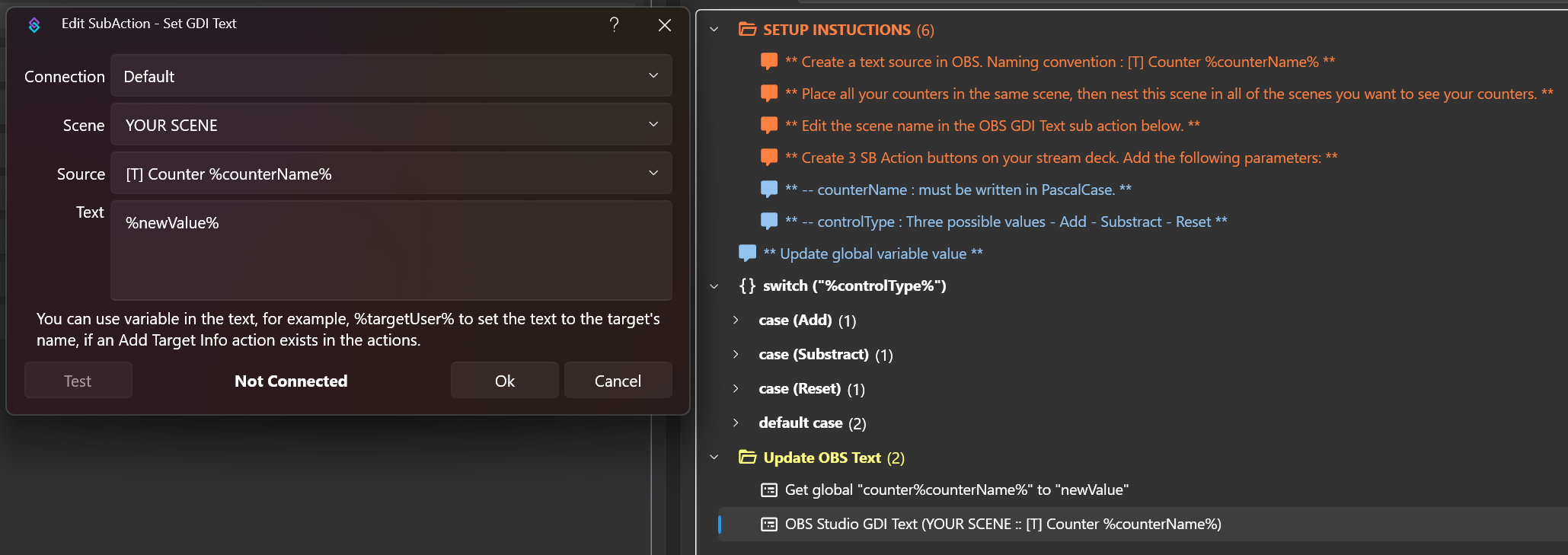The width and height of the screenshot is (1568, 555).
Task: Open the Connection dropdown
Action: click(391, 76)
